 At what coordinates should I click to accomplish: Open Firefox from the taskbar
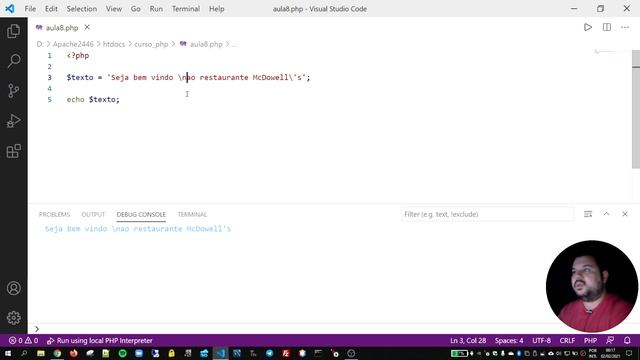pos(73,353)
